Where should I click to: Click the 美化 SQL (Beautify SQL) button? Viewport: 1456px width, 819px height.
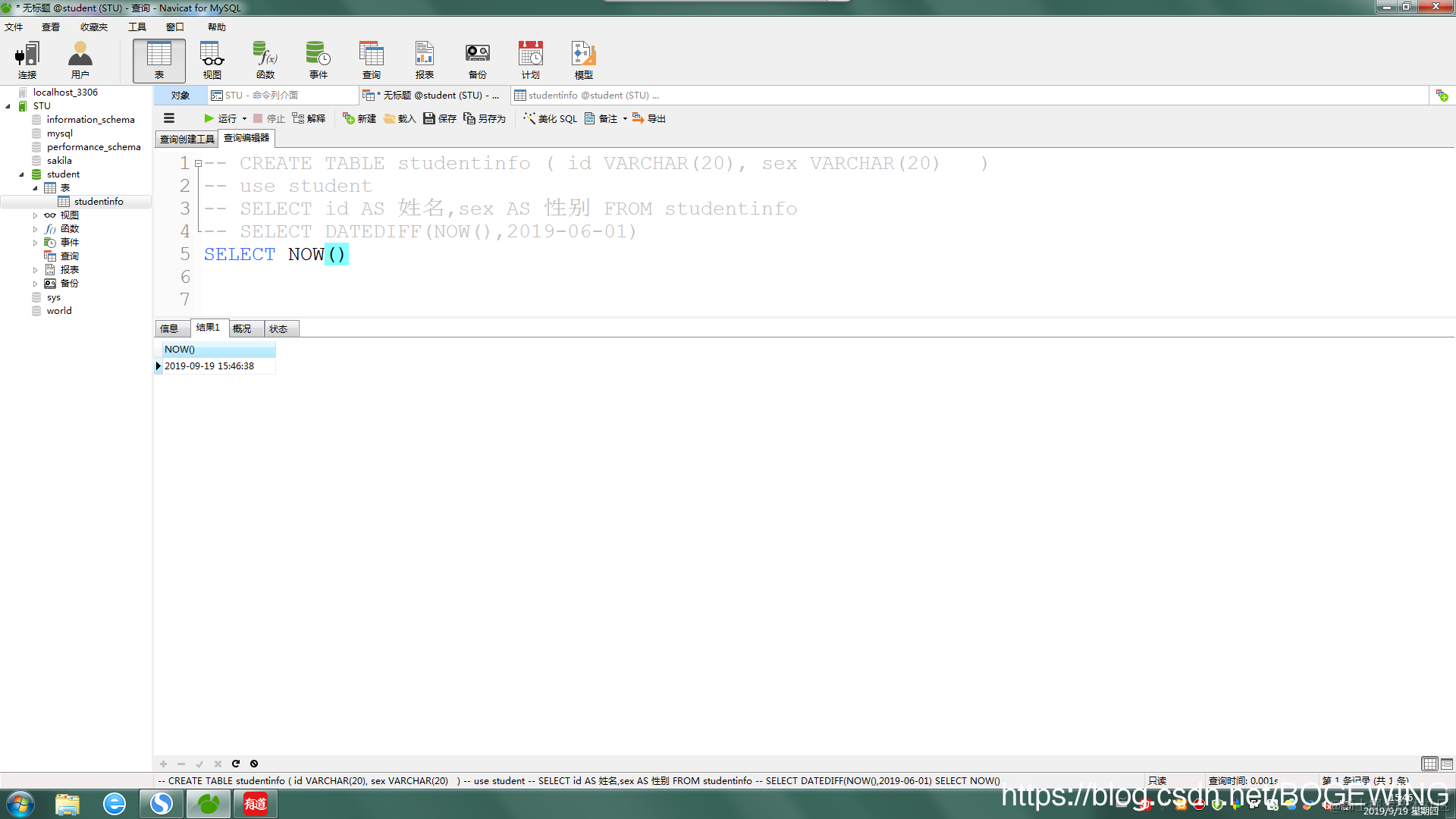pyautogui.click(x=550, y=118)
